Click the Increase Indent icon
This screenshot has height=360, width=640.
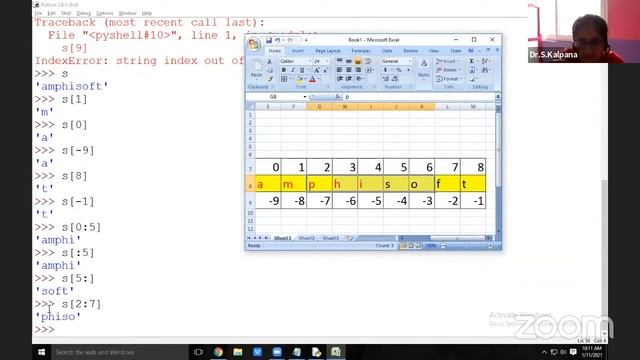[349, 79]
